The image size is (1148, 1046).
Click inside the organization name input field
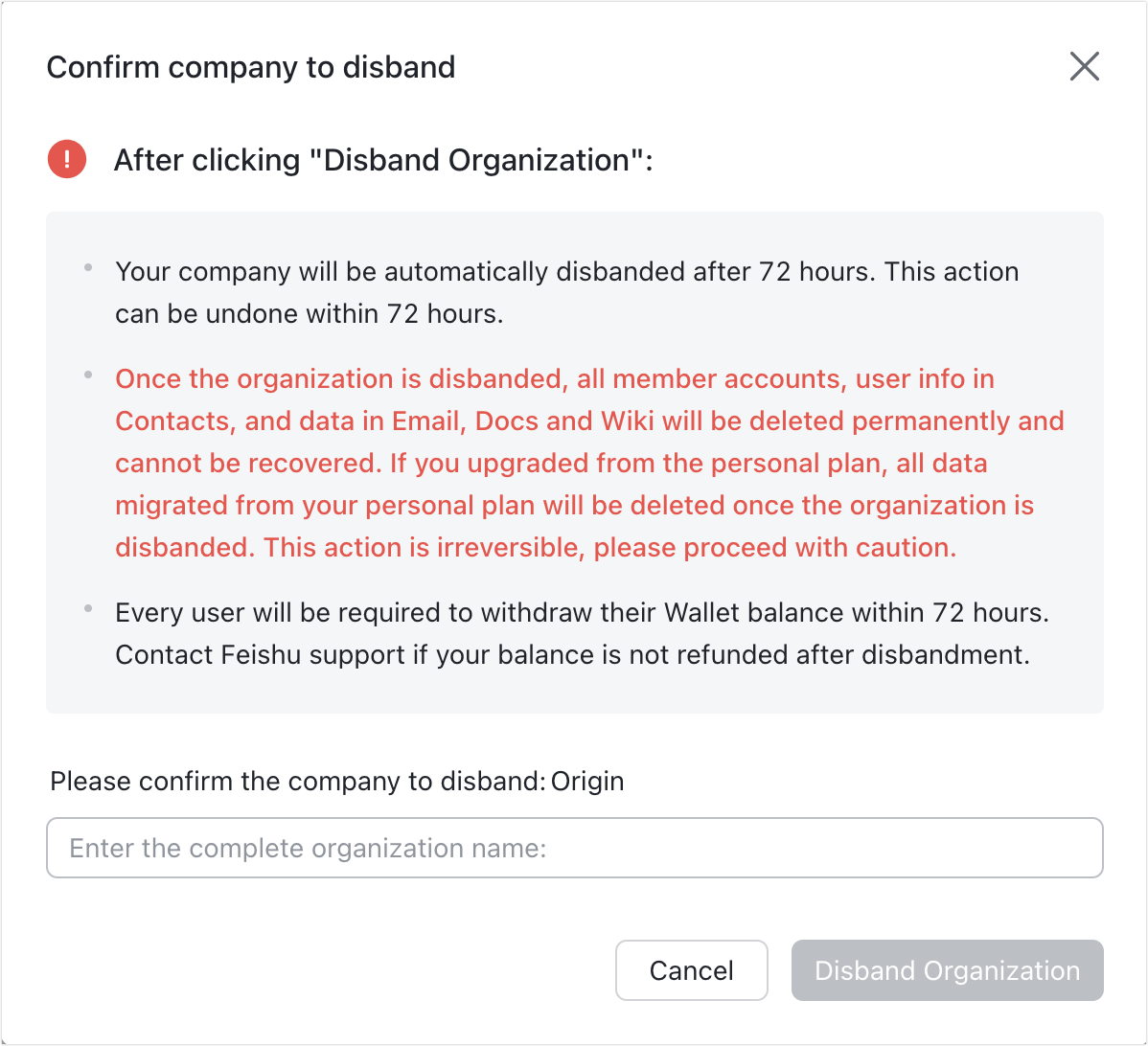[x=574, y=847]
